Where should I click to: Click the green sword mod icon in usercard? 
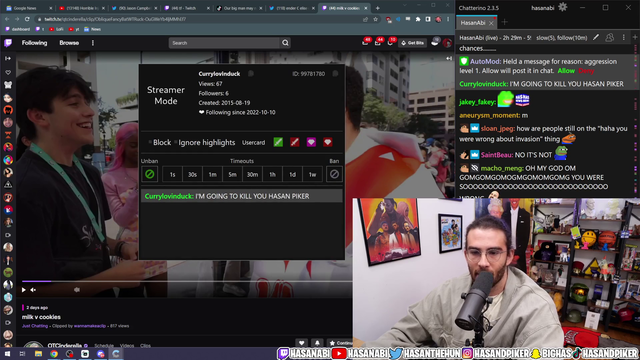(x=278, y=142)
